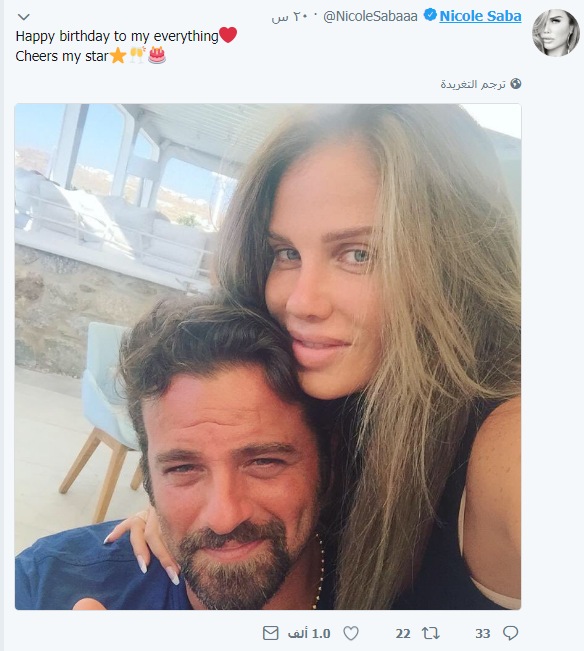Click the globe icon beside translate
The image size is (584, 651).
tap(516, 83)
